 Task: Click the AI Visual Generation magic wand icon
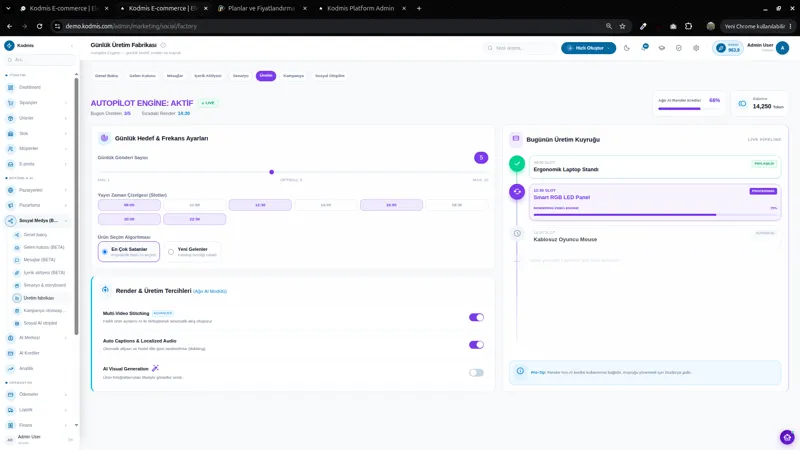[155, 368]
